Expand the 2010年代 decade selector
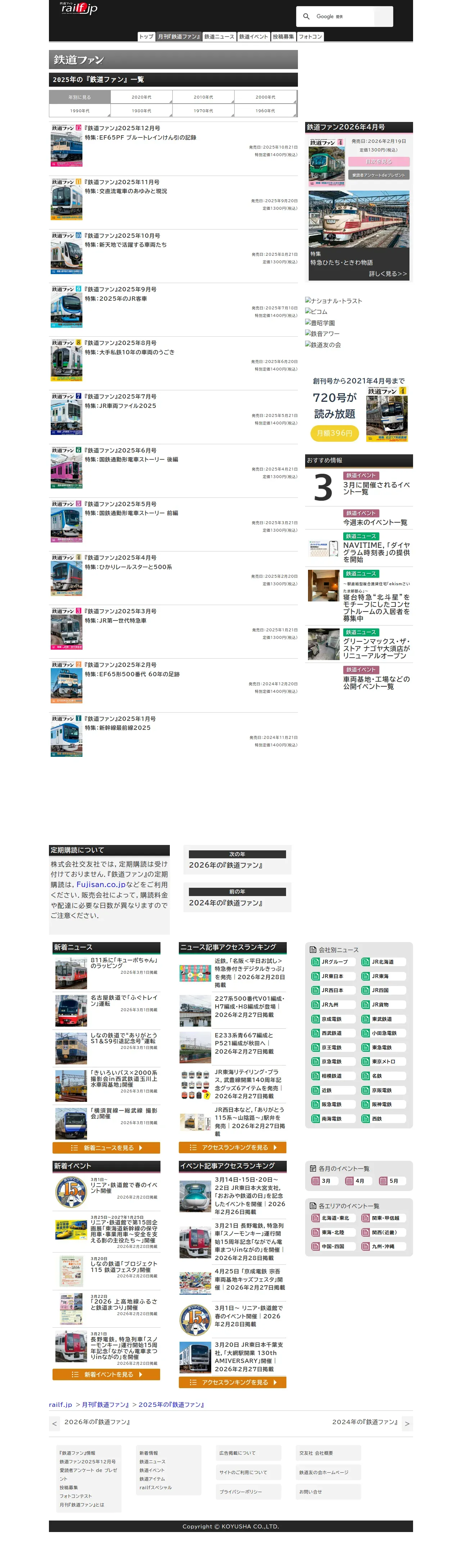 (x=204, y=97)
